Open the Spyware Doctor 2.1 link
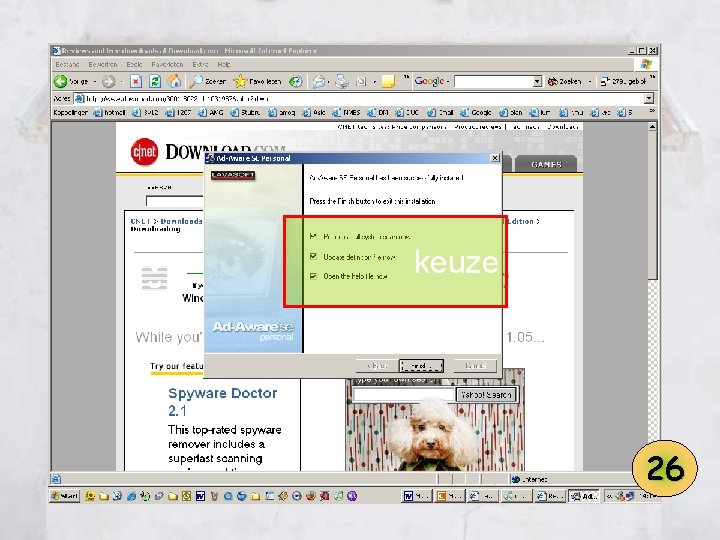Viewport: 720px width, 540px height. (x=222, y=401)
